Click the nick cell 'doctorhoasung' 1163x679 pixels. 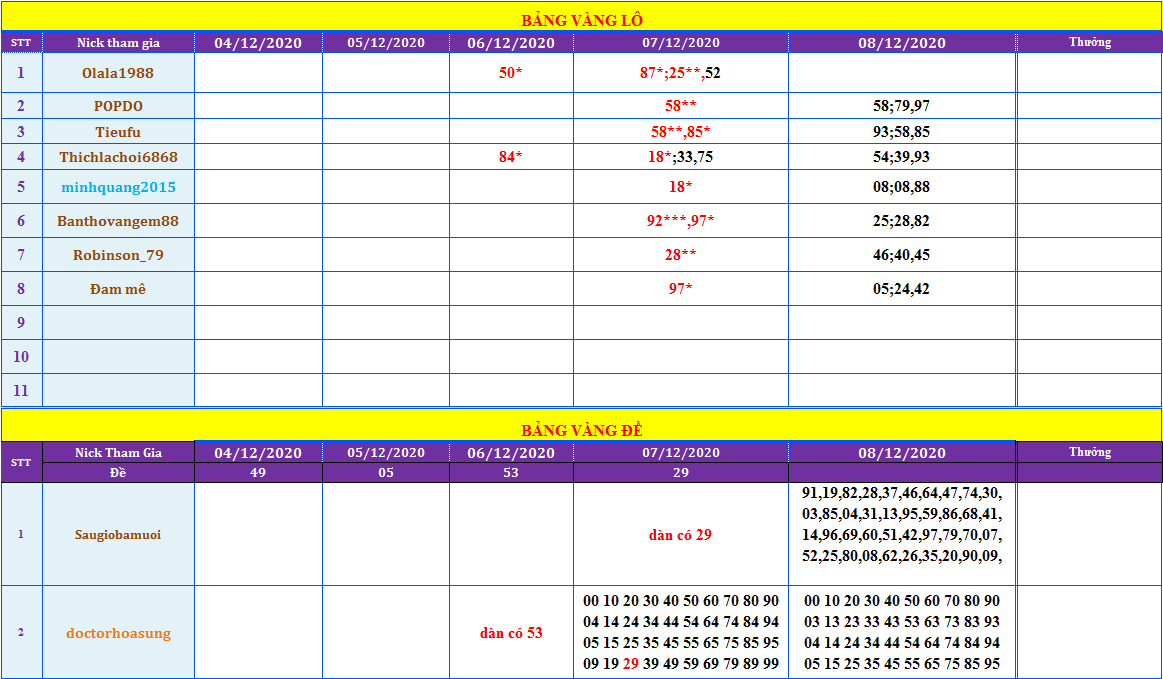click(x=119, y=632)
